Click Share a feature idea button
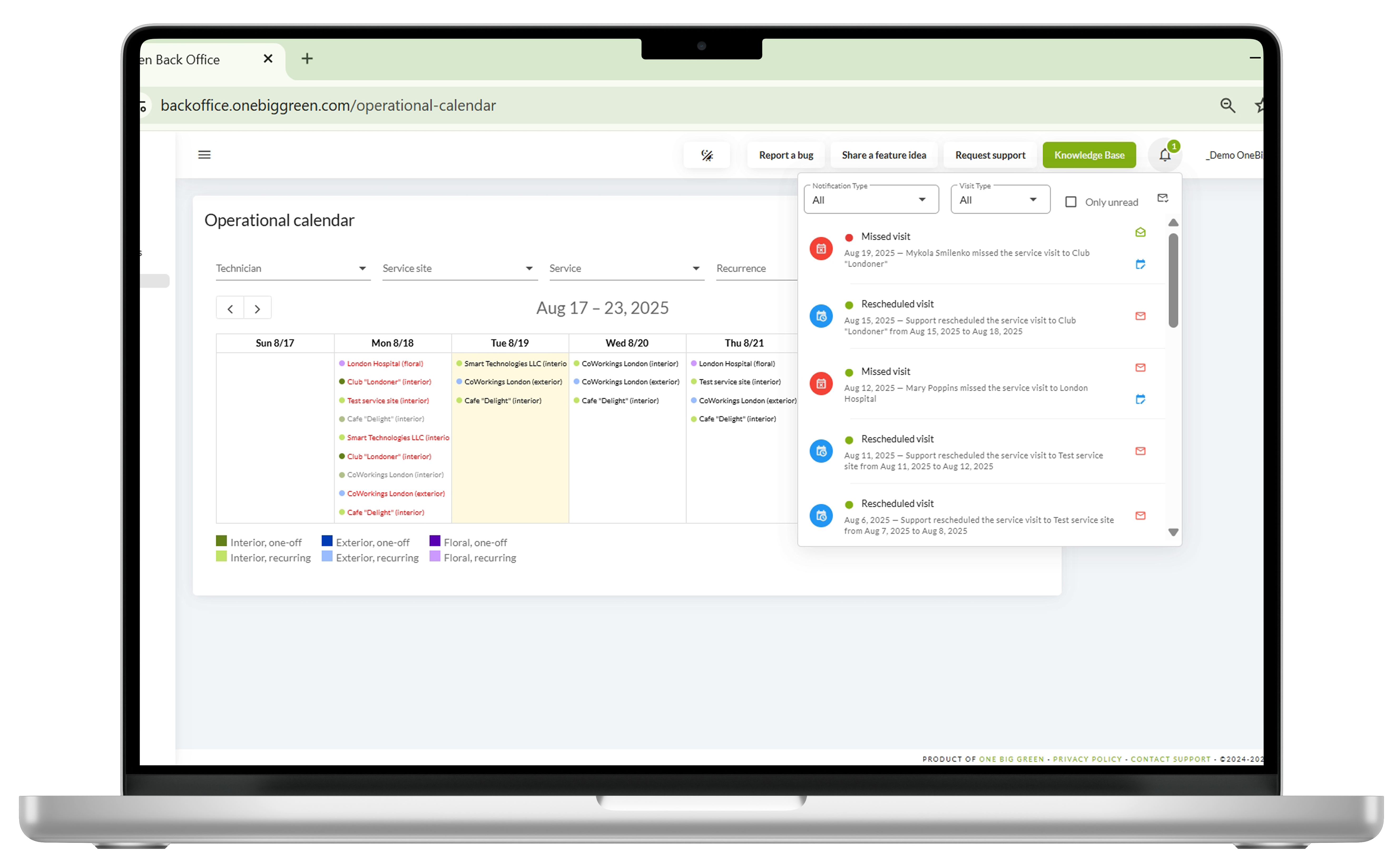Screen dimensions: 1400x856 [x=883, y=155]
